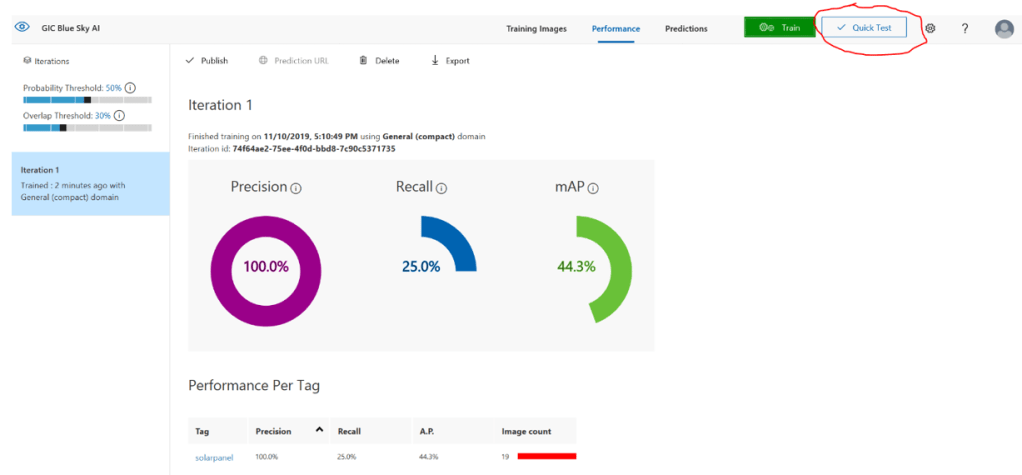This screenshot has width=1022, height=475.
Task: Open help with the question mark icon
Action: (964, 28)
